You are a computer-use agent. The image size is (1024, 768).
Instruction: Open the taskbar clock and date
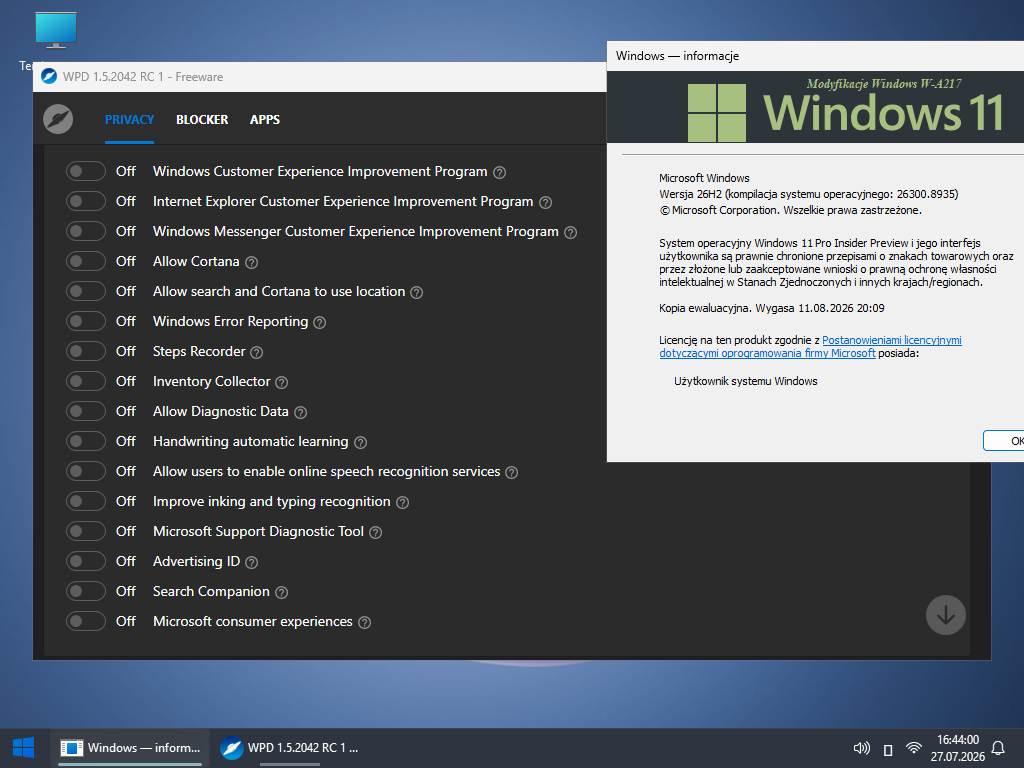click(x=957, y=748)
